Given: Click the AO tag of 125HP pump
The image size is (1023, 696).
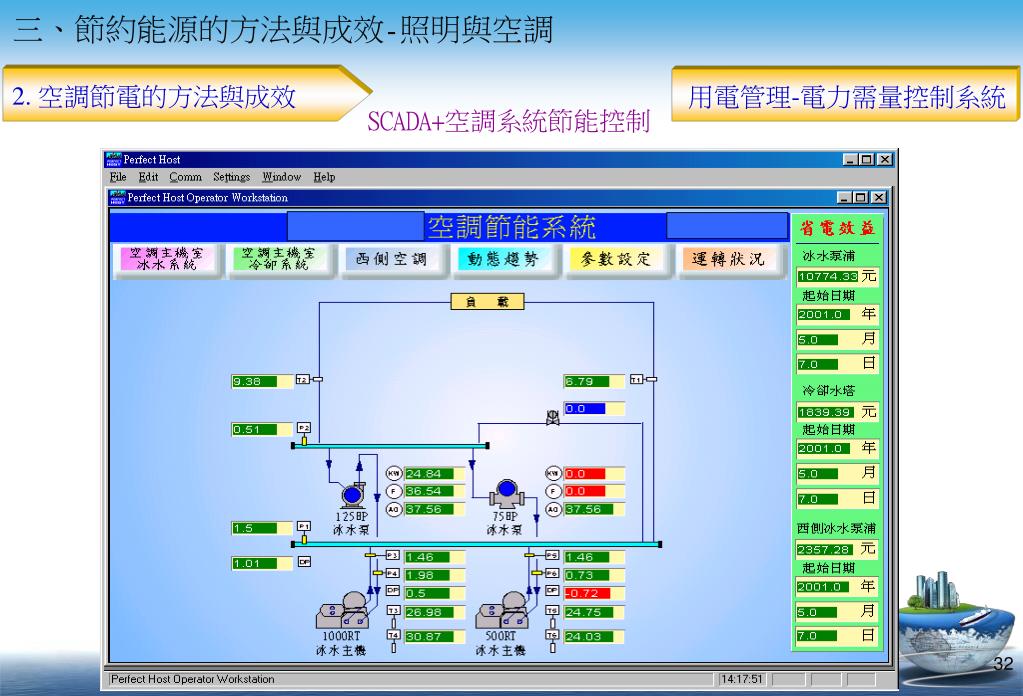Looking at the screenshot, I should click(x=394, y=509).
